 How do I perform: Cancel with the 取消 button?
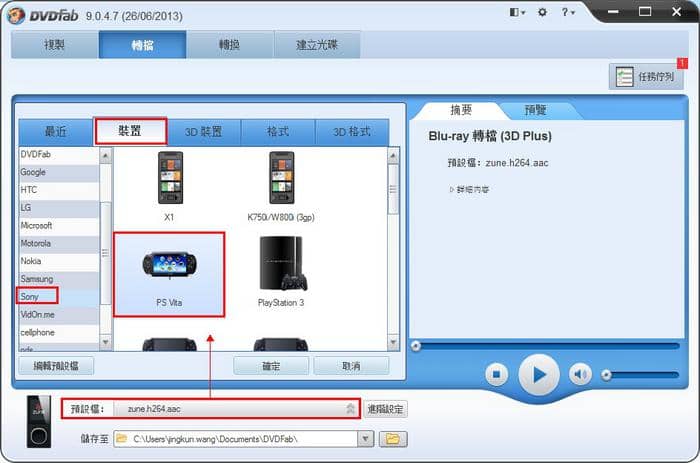click(x=351, y=366)
